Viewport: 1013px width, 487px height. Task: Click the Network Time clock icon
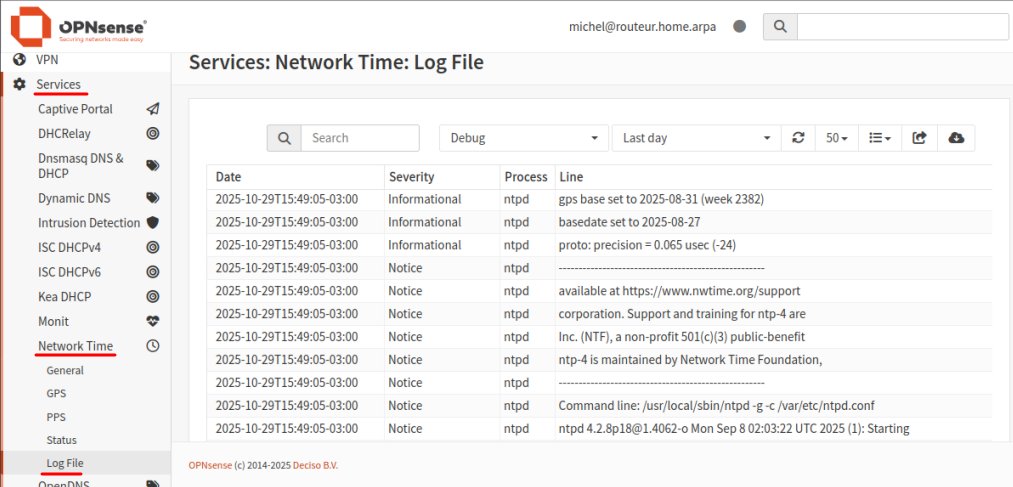point(152,347)
